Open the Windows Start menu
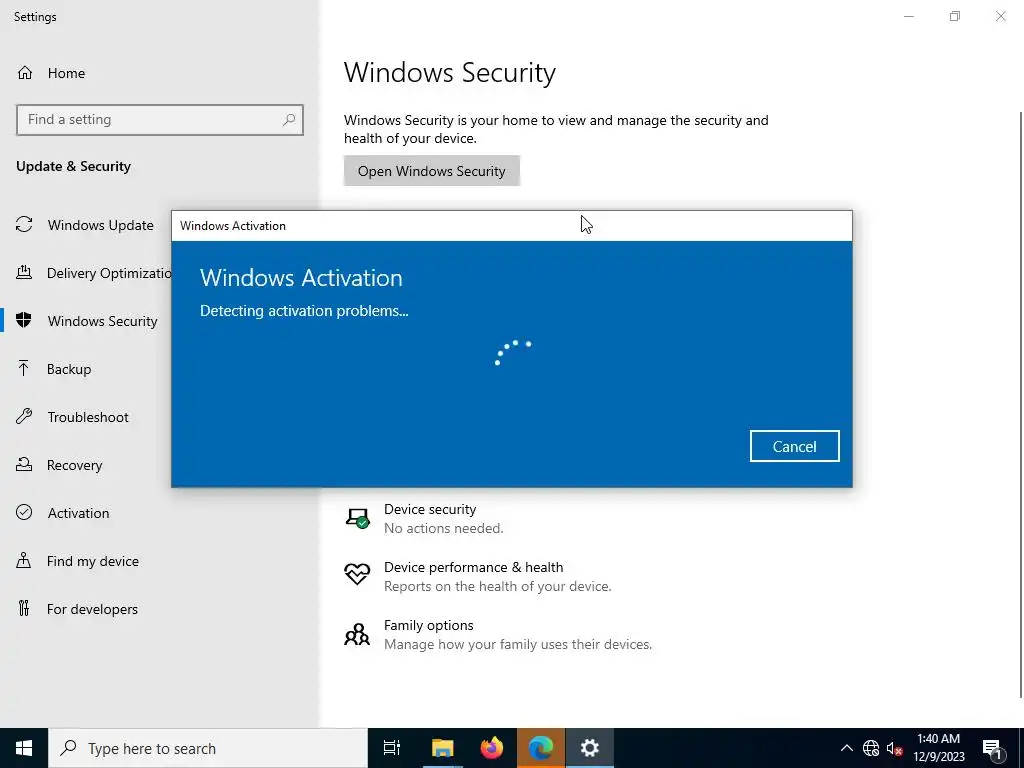Screen dimensions: 1024x768 click(x=24, y=748)
